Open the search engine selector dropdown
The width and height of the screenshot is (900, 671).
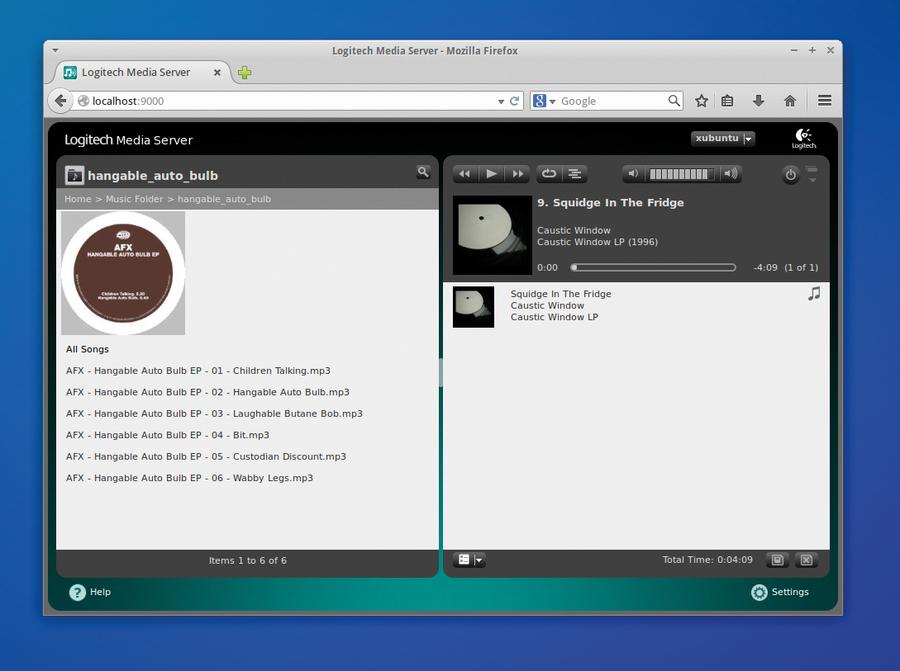click(544, 101)
